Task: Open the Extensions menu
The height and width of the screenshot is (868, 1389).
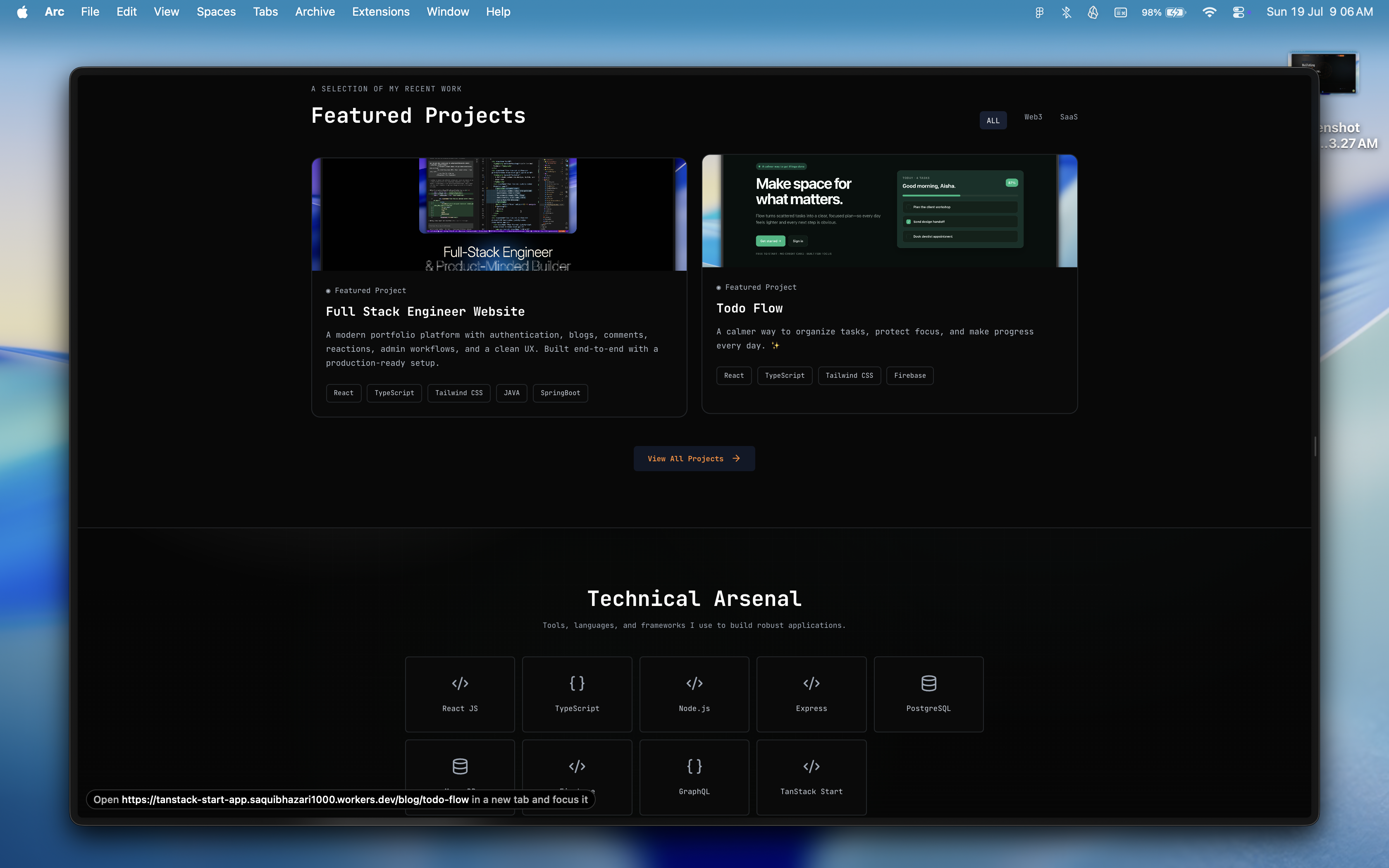Action: coord(381,12)
